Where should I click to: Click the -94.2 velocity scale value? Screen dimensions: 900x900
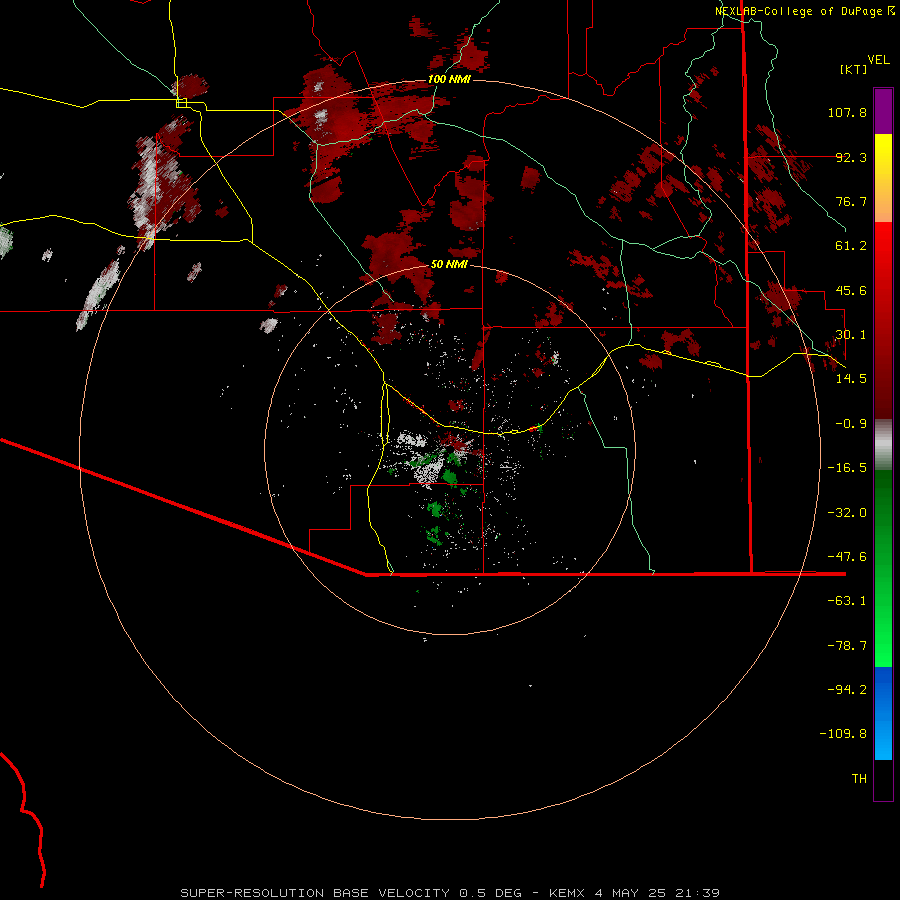click(847, 690)
